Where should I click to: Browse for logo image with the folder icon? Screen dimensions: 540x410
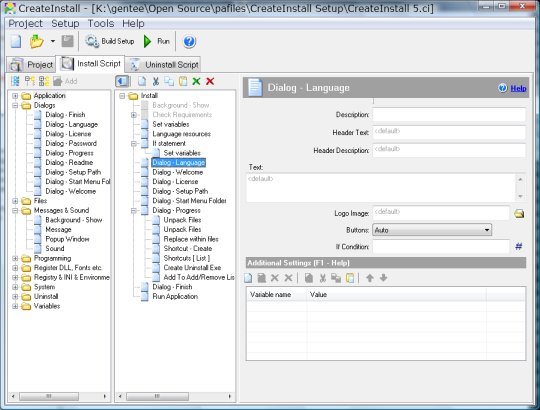[x=519, y=213]
